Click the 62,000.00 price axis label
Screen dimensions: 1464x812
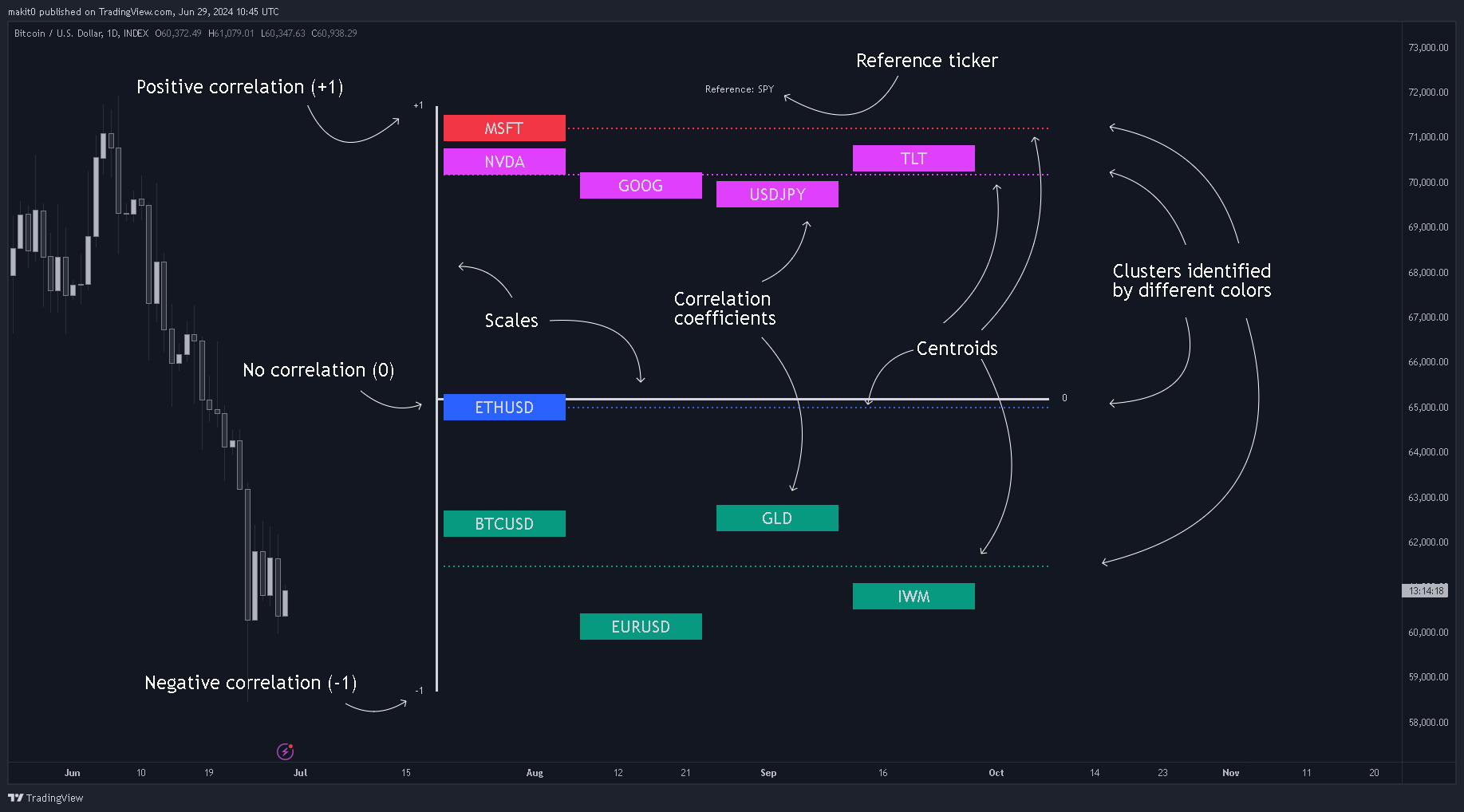coord(1428,542)
